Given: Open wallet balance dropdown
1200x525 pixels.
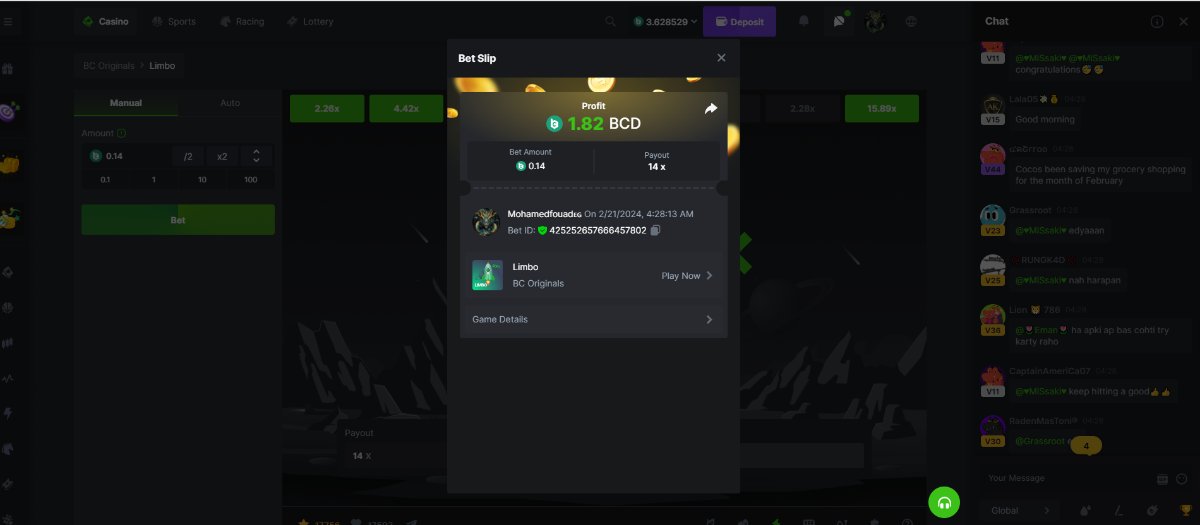Looking at the screenshot, I should click(x=664, y=21).
